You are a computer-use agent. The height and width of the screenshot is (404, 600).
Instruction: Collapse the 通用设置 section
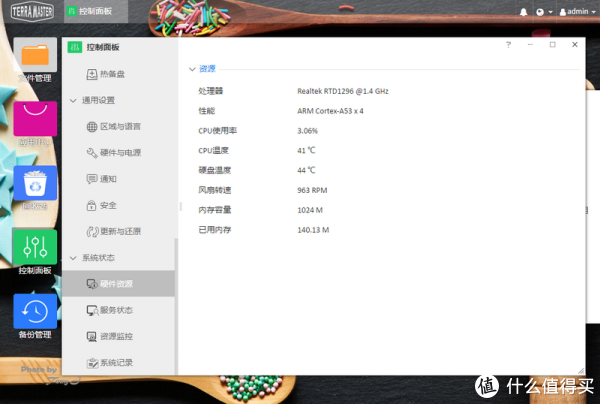tap(72, 101)
